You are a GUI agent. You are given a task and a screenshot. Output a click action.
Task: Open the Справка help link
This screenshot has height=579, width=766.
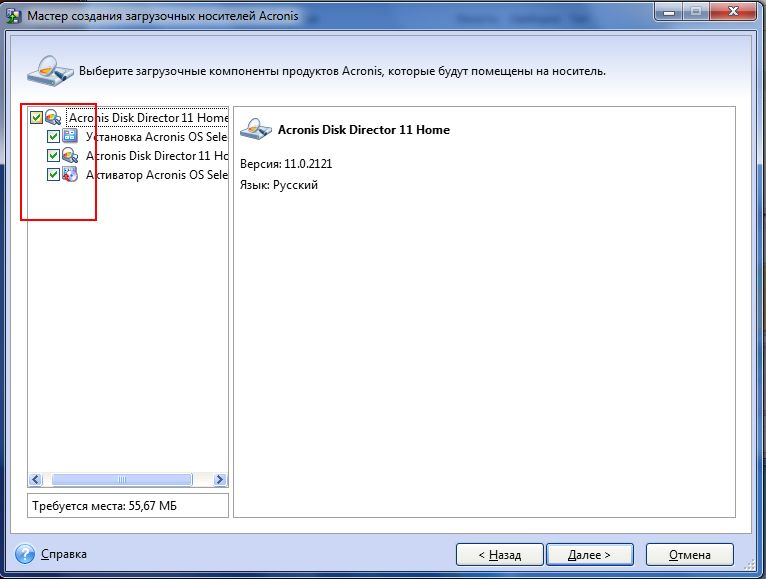click(64, 554)
